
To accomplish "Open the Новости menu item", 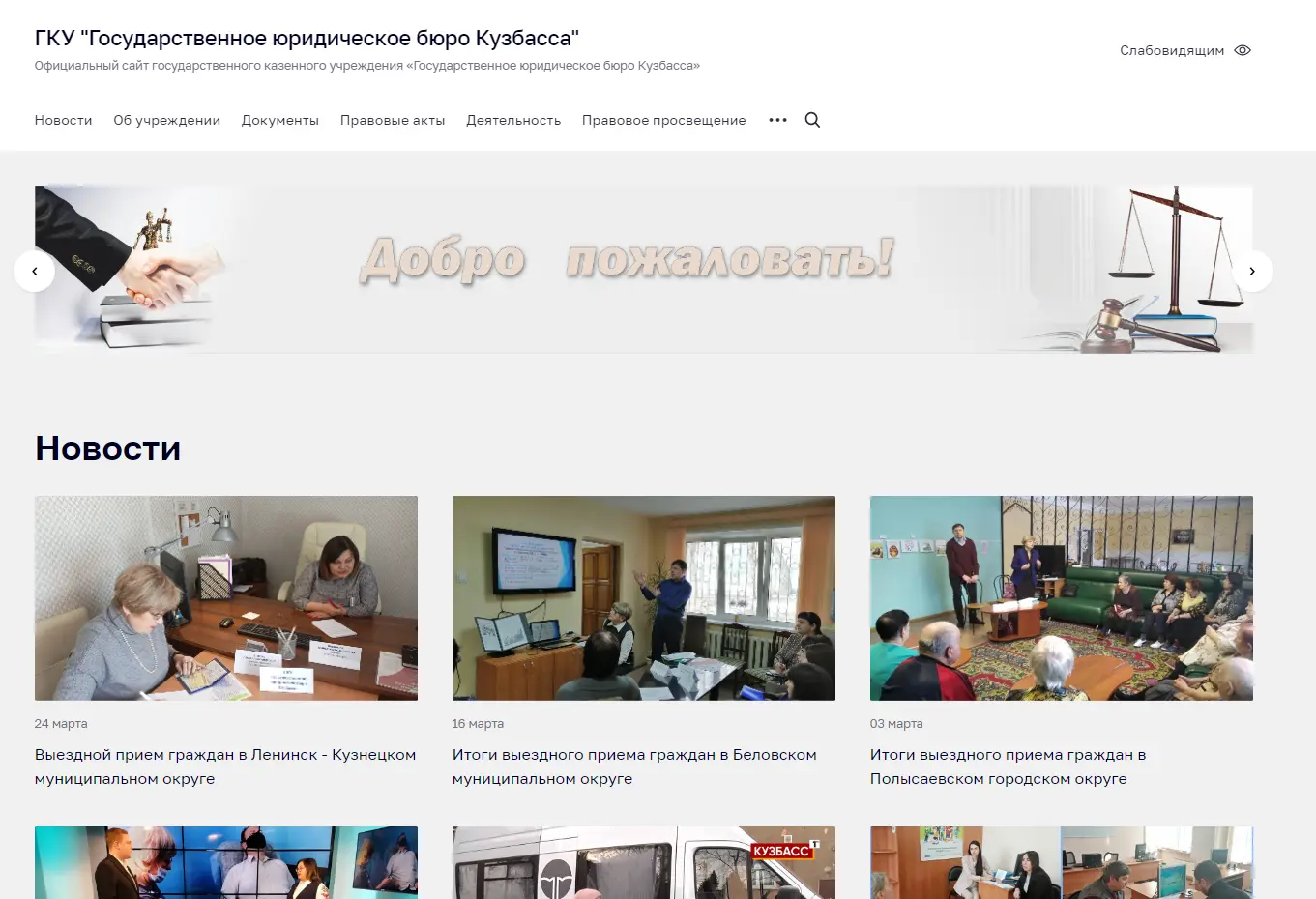I will [x=64, y=120].
